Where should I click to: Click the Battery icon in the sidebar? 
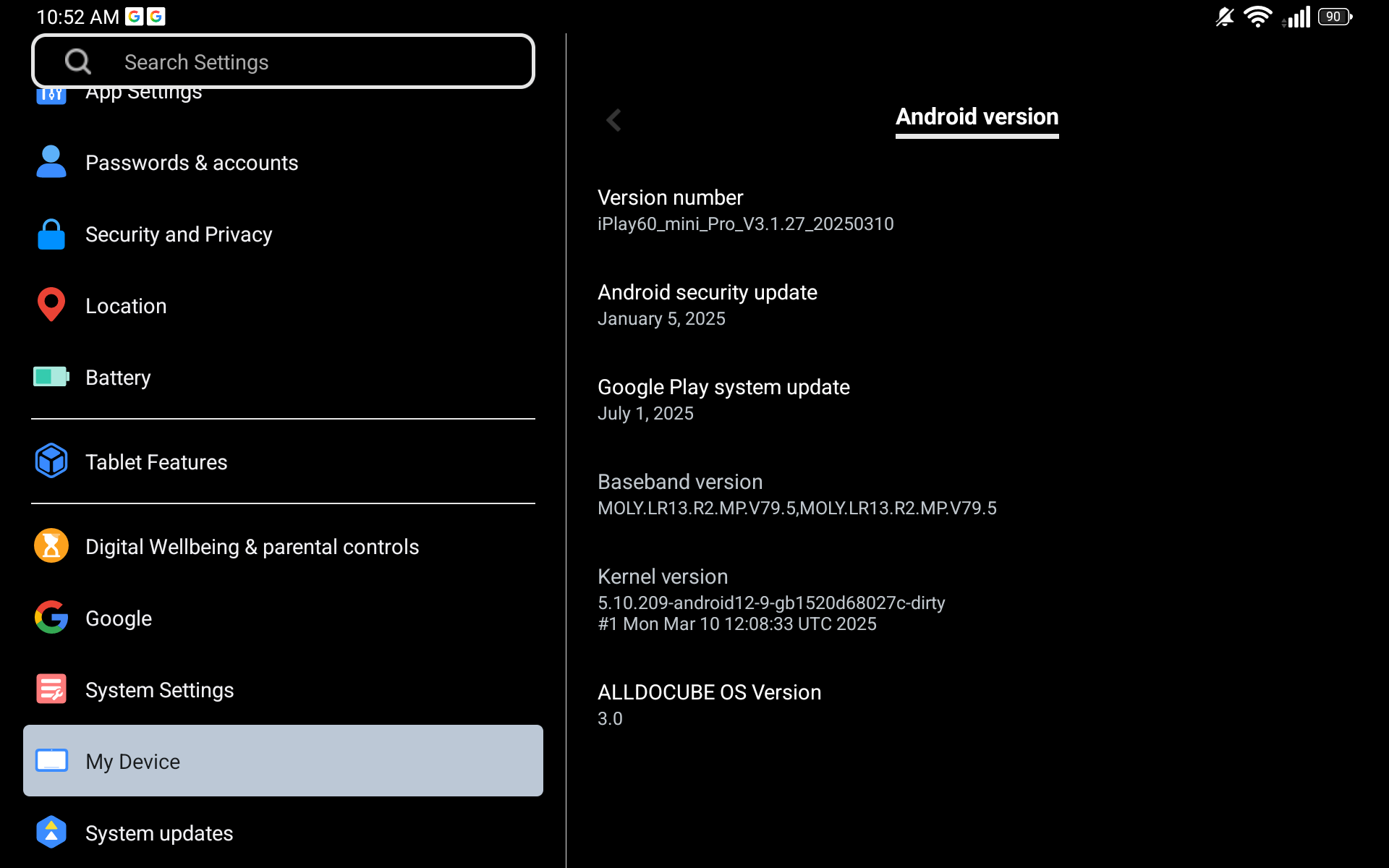(x=51, y=376)
